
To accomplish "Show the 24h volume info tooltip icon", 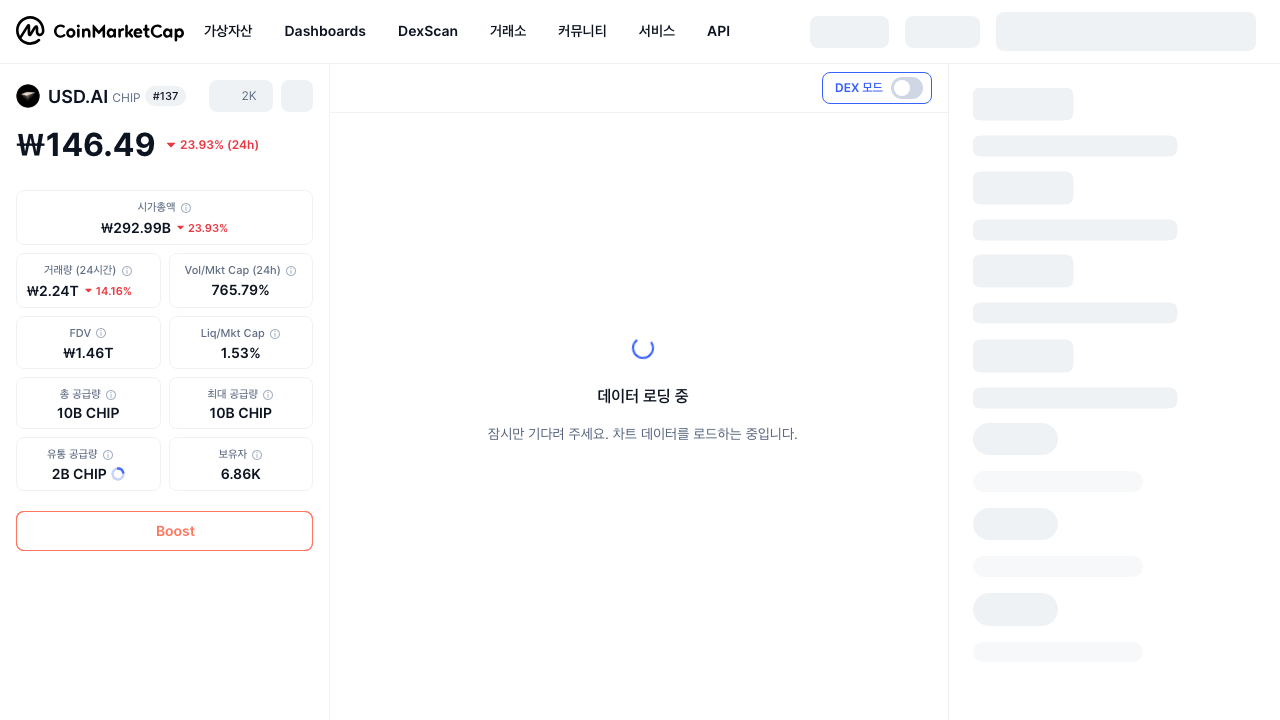I will coord(127,271).
